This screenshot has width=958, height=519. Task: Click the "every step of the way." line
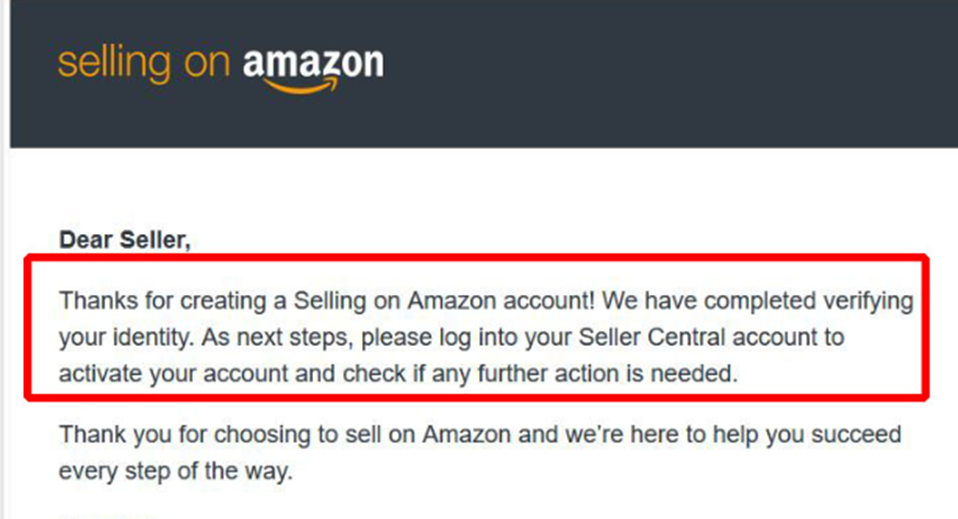[x=176, y=471]
